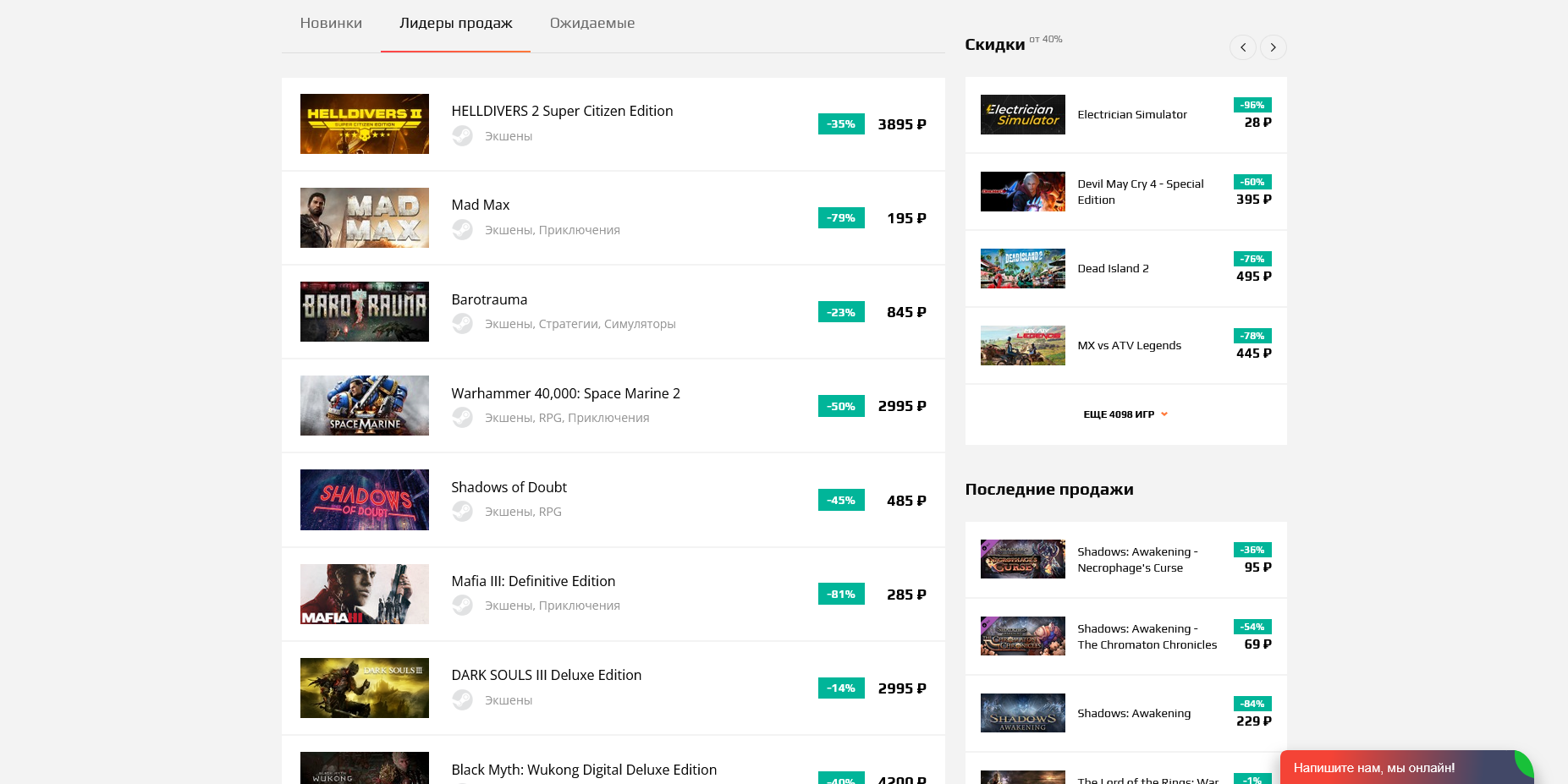Go to previous discounts slide
The image size is (1568, 784).
[x=1243, y=47]
